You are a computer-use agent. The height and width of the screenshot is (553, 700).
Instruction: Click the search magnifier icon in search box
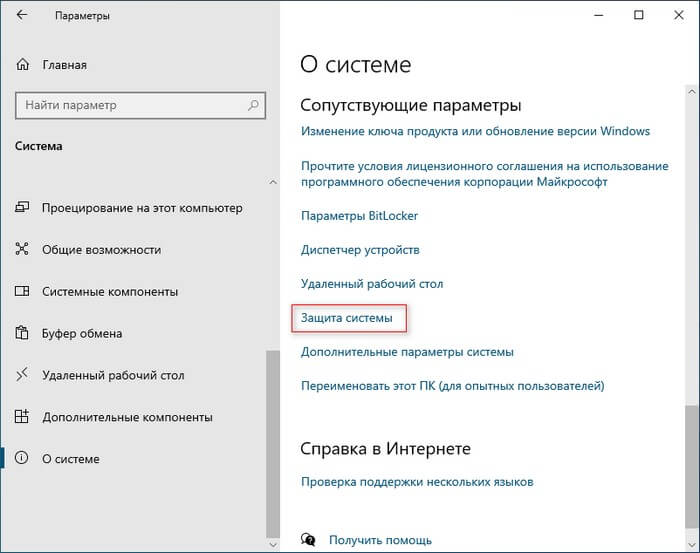pyautogui.click(x=252, y=105)
